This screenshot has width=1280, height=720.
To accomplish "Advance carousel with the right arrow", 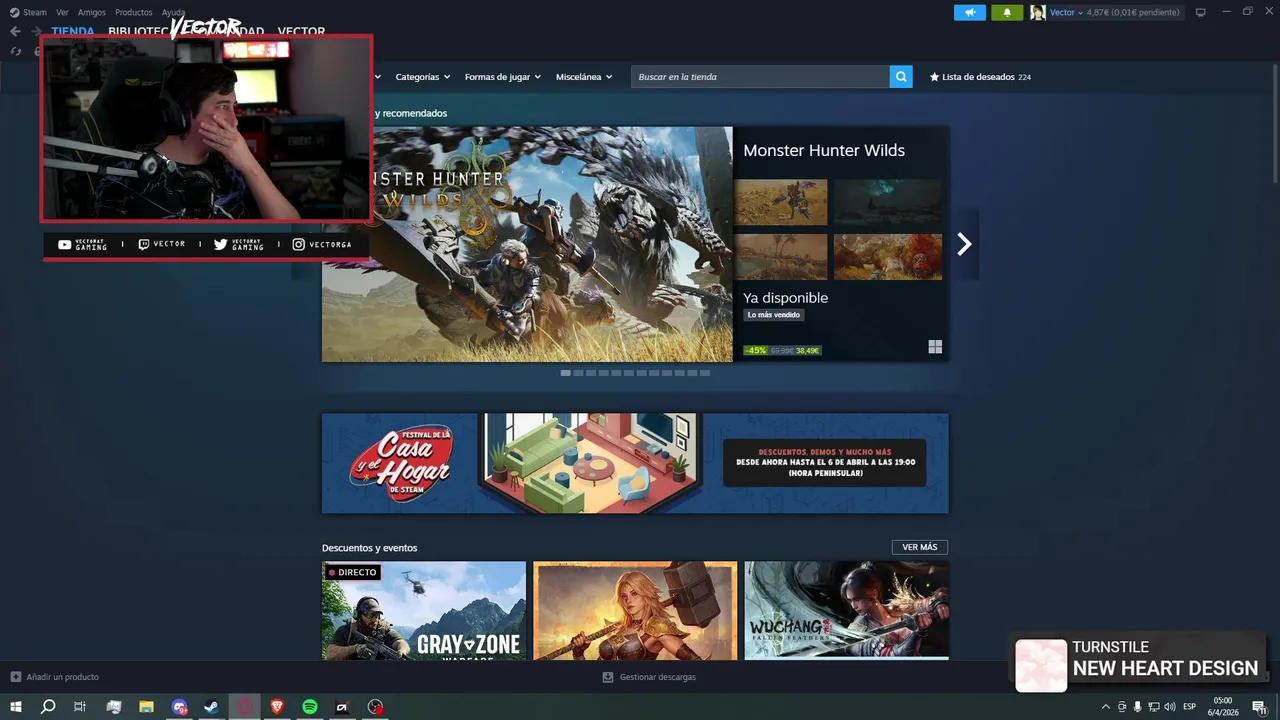I will point(964,244).
